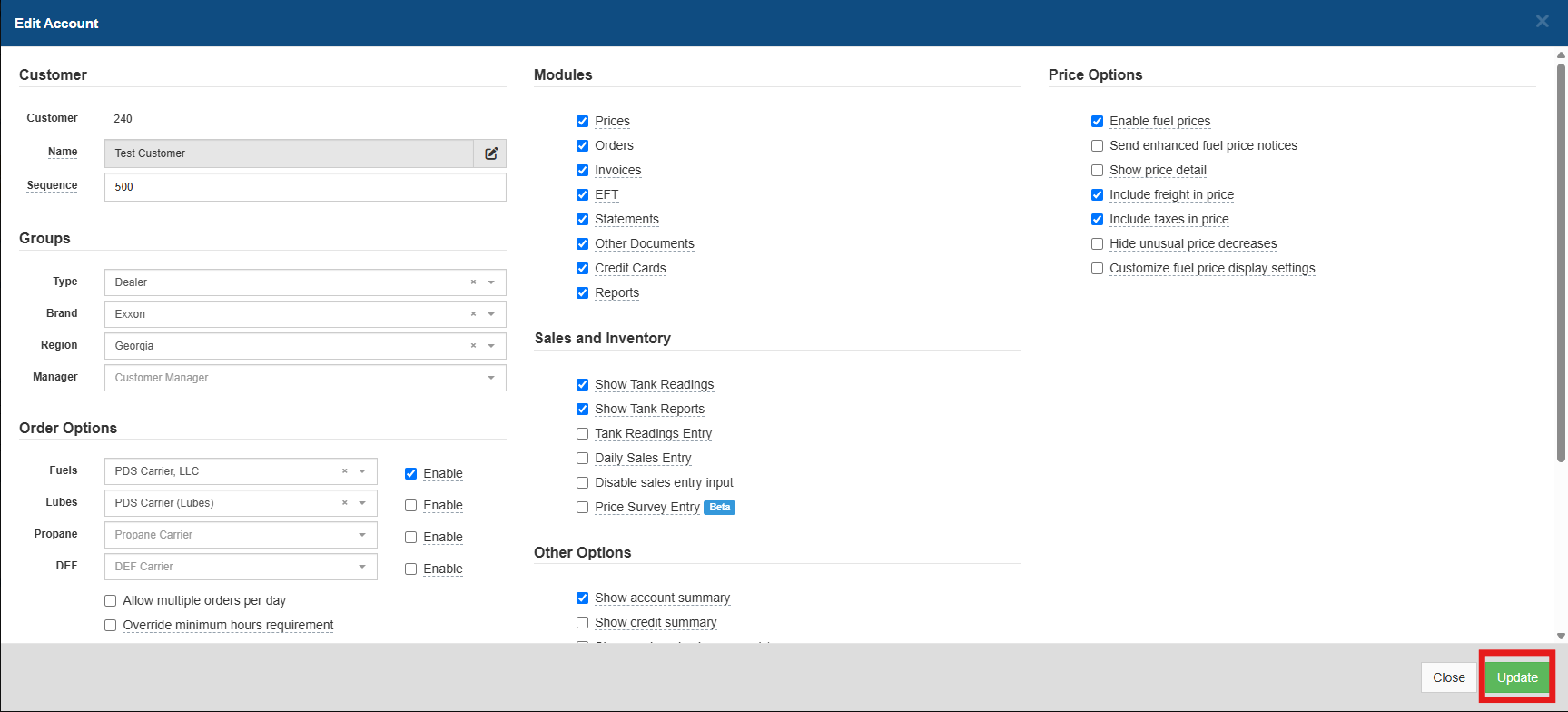Screen dimensions: 1568x712
Task: Click the green Update button
Action: (1517, 677)
